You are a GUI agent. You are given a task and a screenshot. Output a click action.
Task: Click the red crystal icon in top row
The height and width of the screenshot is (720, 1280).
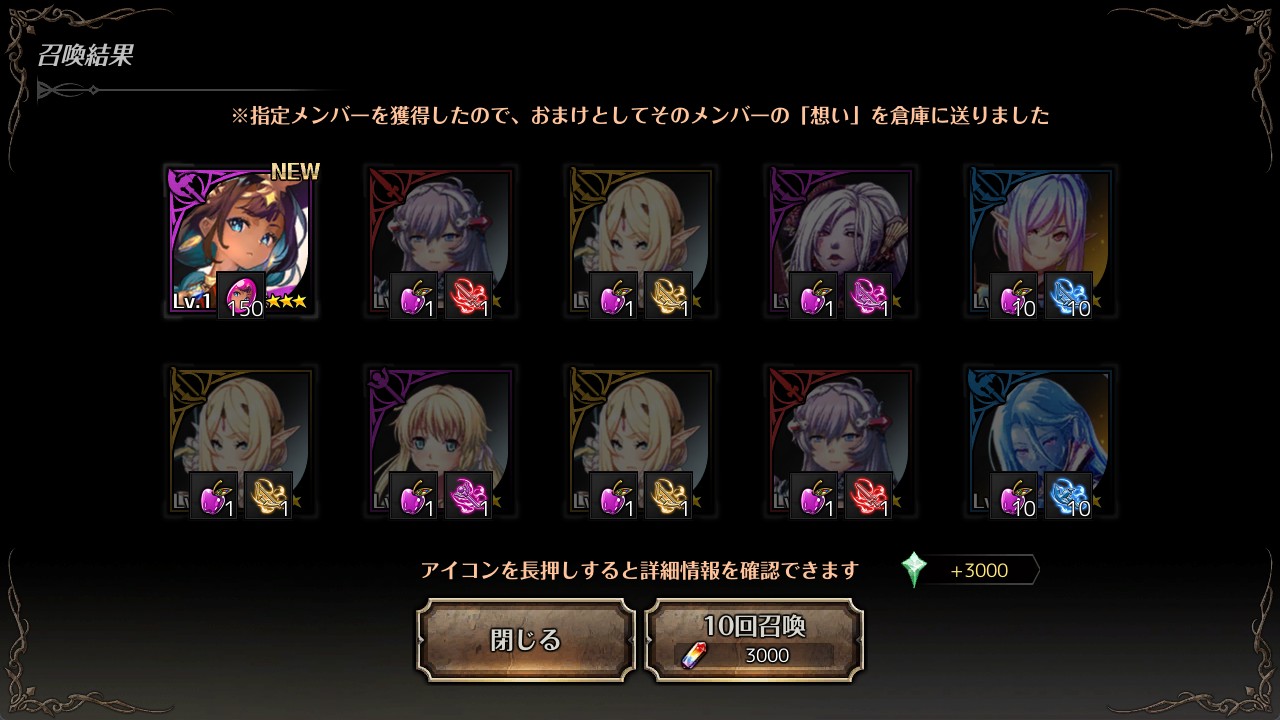pos(469,296)
